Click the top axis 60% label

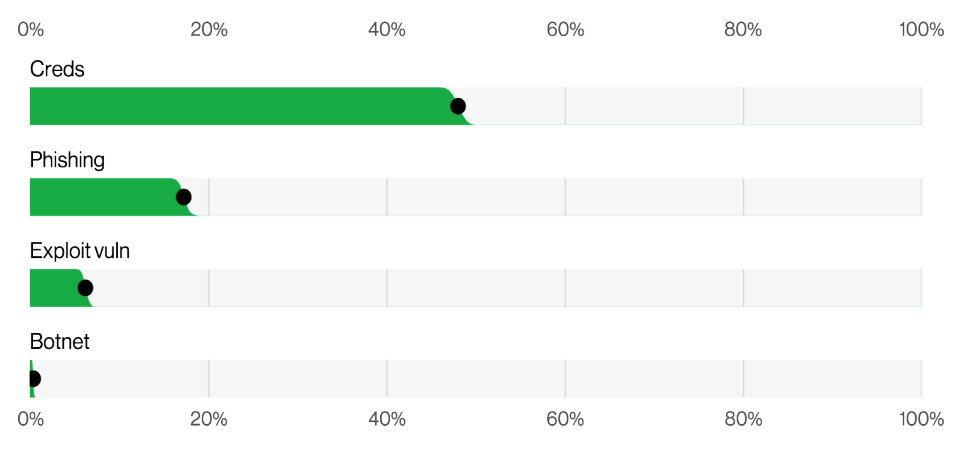pyautogui.click(x=565, y=29)
